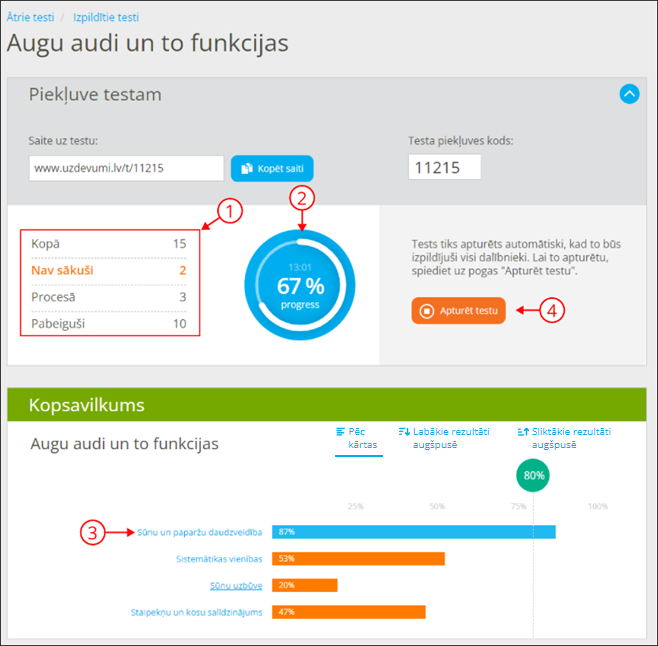This screenshot has width=658, height=646.
Task: Open the Ātrie testi breadcrumb link
Action: (30, 17)
